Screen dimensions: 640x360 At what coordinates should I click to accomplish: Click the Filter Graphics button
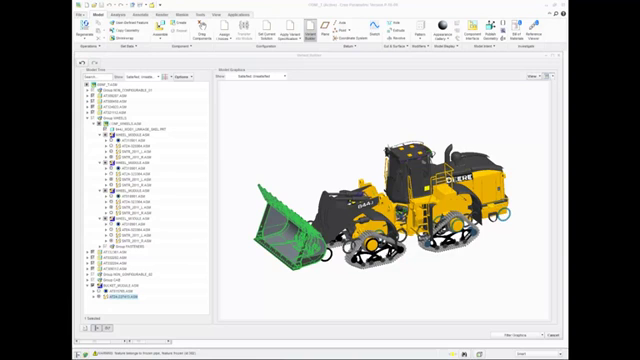coord(518,335)
